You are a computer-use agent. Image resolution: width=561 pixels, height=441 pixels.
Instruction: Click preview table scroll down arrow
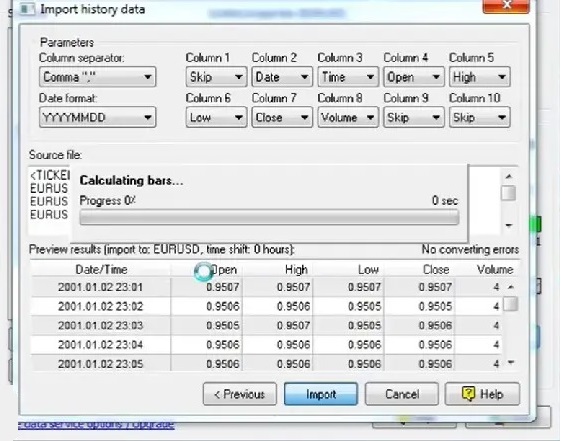(x=511, y=363)
